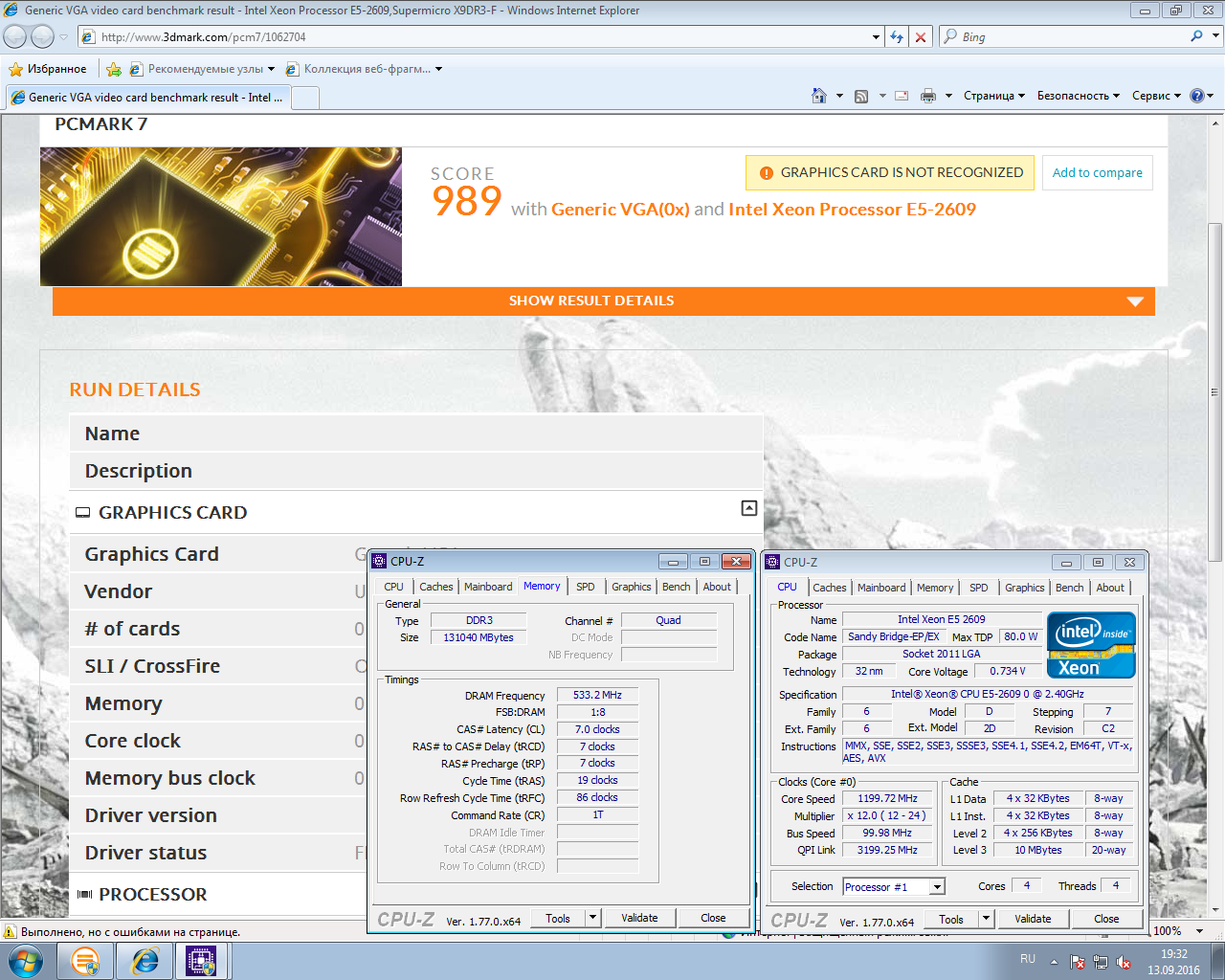1225x980 pixels.
Task: Click the Internet Explorer taskbar icon
Action: [x=145, y=961]
